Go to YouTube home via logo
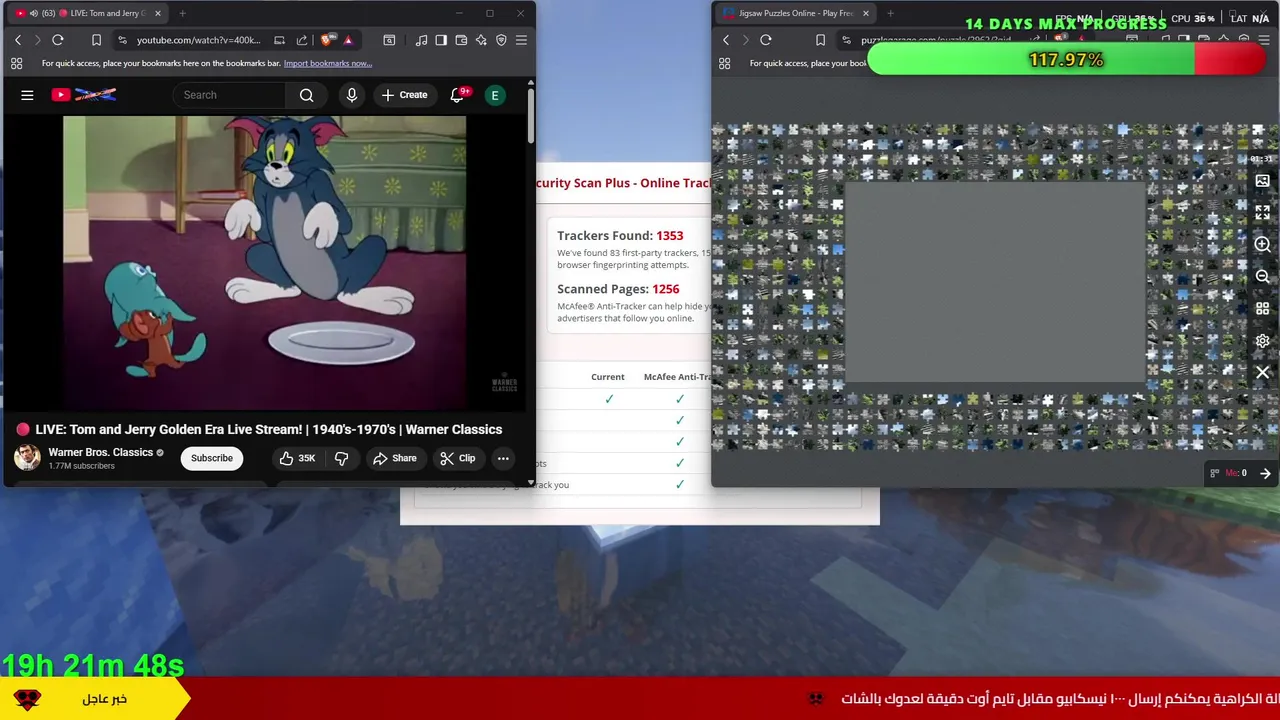Image resolution: width=1280 pixels, height=720 pixels. (84, 95)
